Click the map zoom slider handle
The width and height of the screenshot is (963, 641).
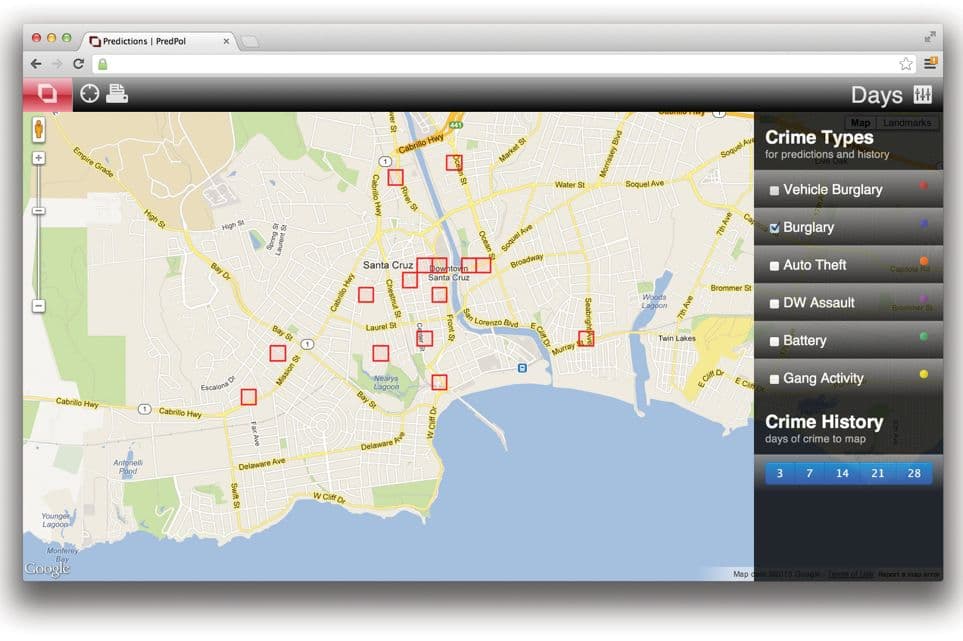[39, 211]
